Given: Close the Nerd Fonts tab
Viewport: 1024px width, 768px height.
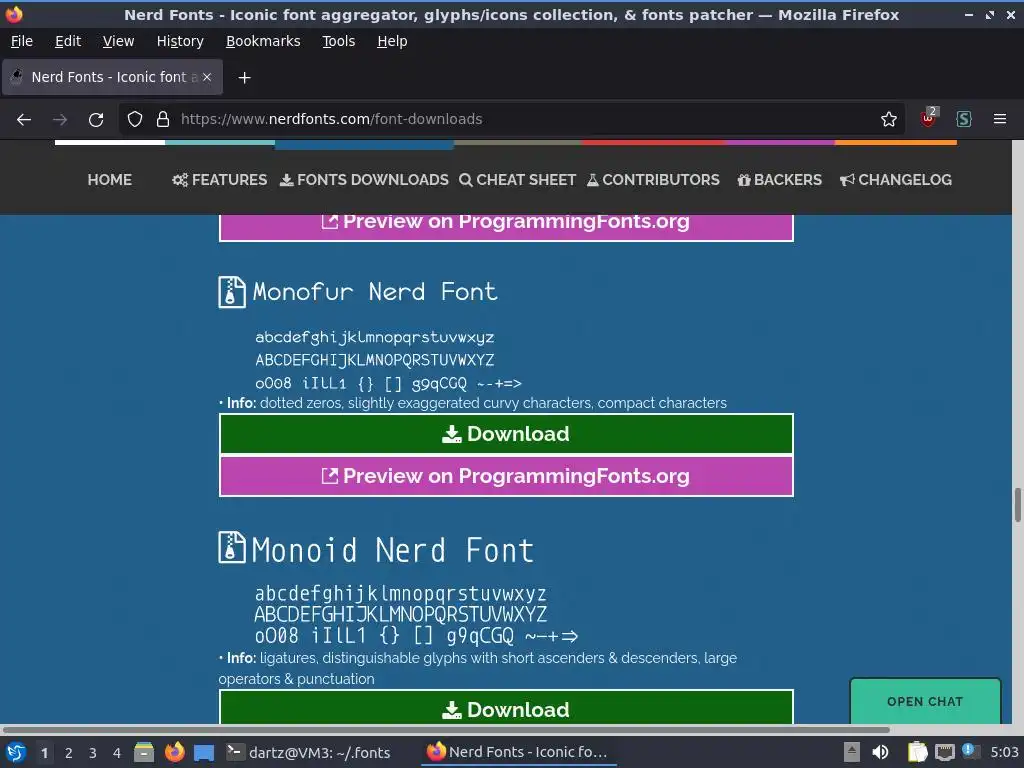Looking at the screenshot, I should 207,77.
